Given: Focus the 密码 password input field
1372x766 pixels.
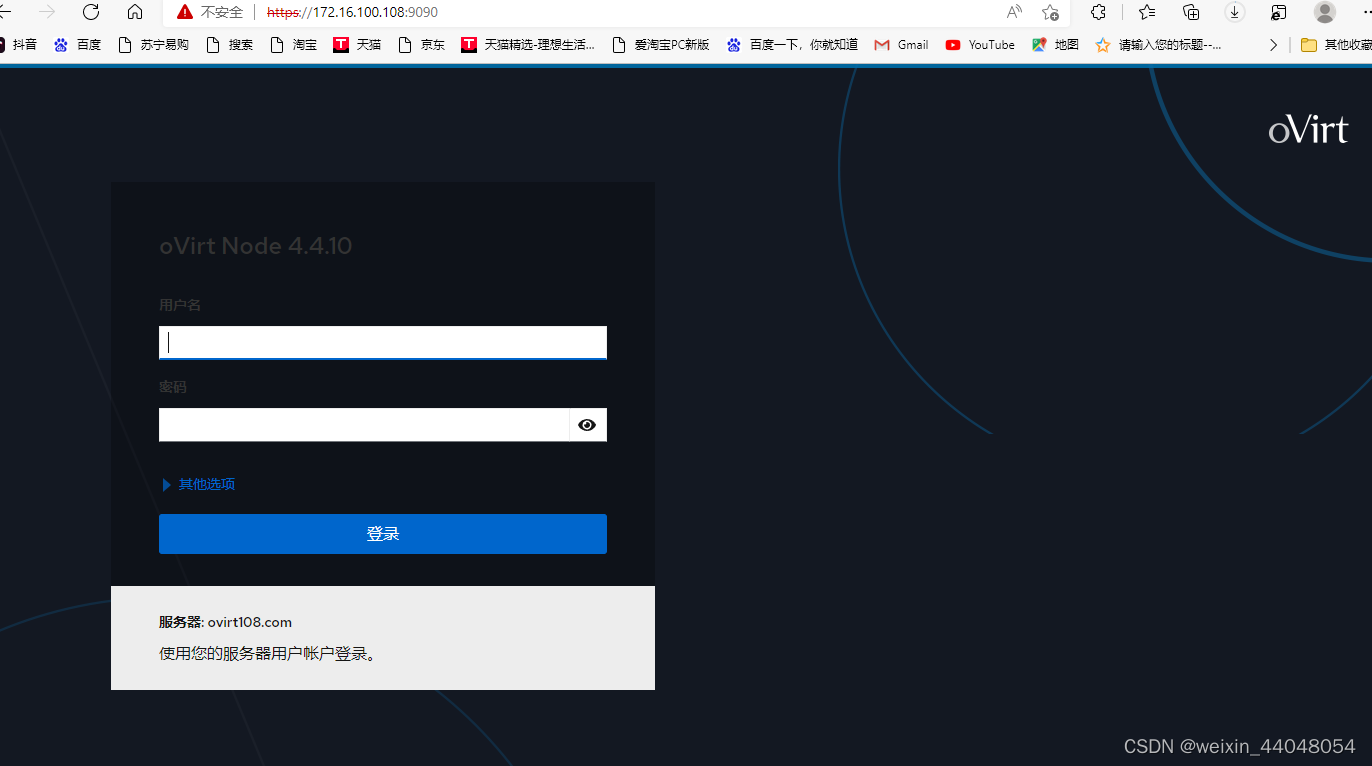Looking at the screenshot, I should click(x=364, y=425).
